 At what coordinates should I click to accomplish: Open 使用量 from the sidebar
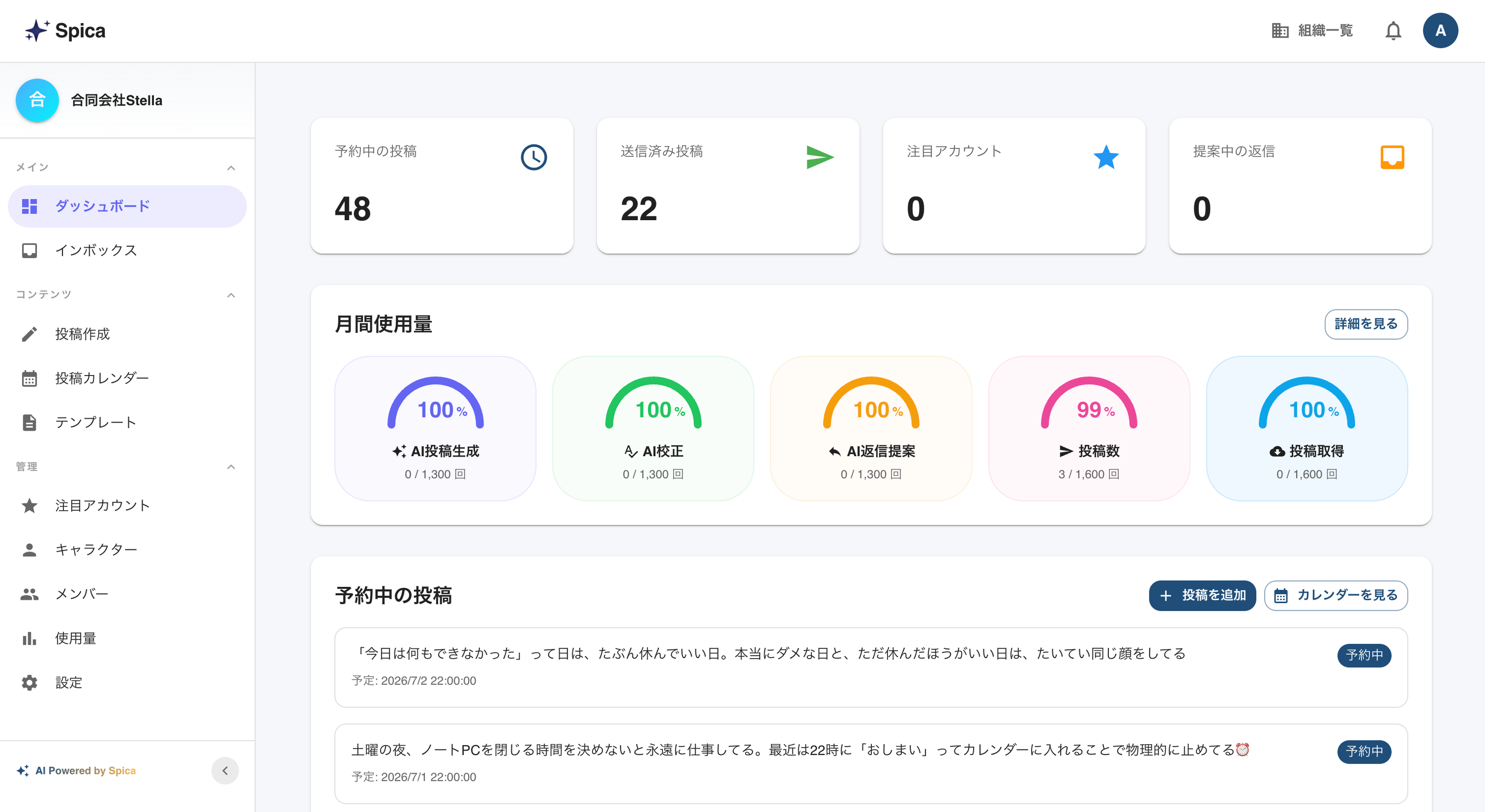point(127,638)
